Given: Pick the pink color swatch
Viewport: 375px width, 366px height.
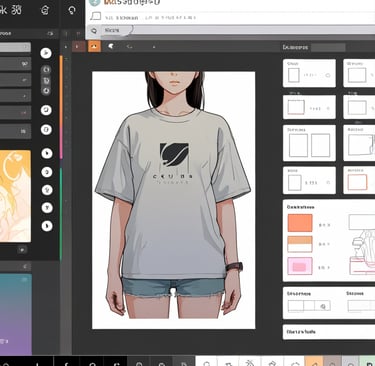Looking at the screenshot, I should [300, 266].
